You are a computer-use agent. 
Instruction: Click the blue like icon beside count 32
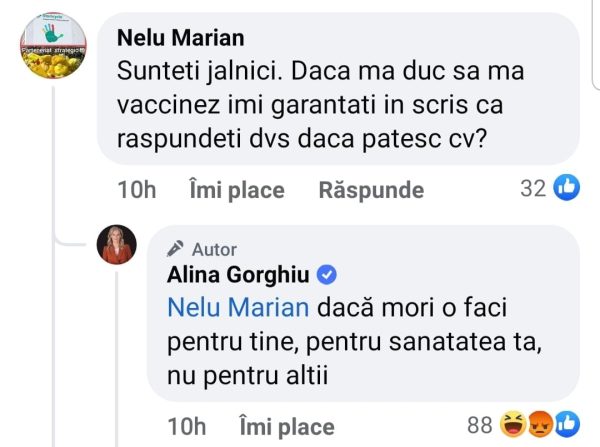[566, 187]
